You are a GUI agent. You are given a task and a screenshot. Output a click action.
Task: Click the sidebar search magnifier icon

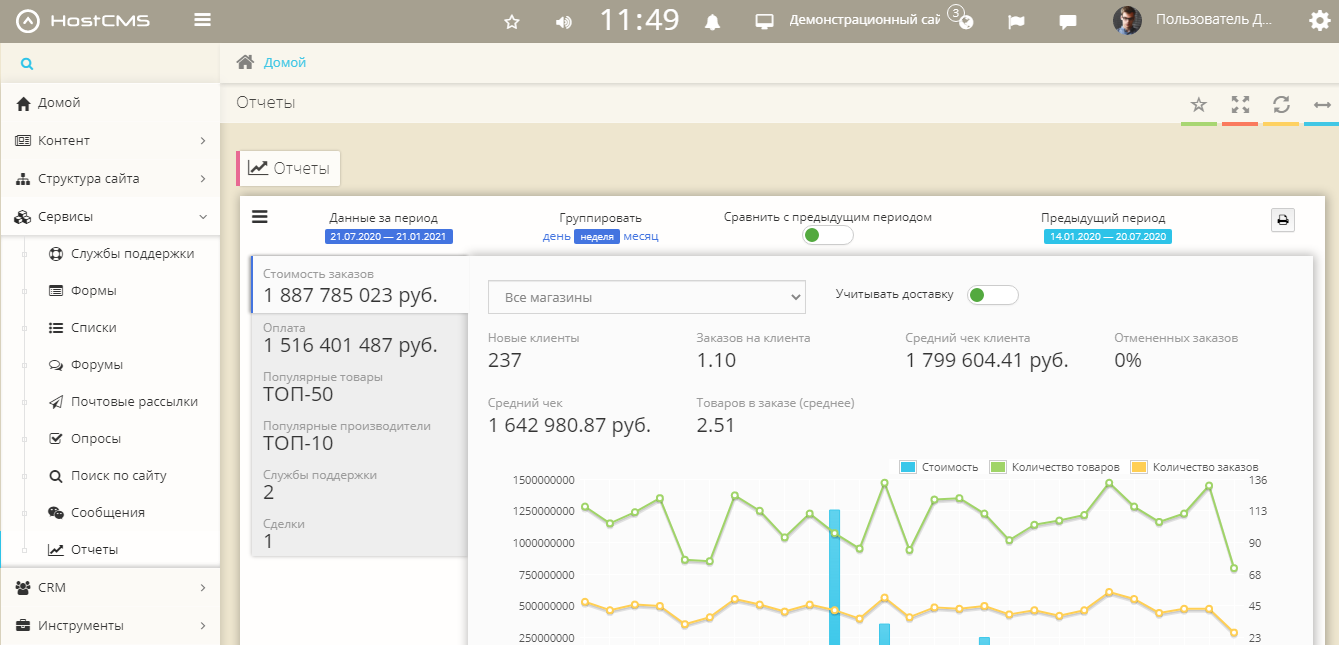click(x=27, y=64)
